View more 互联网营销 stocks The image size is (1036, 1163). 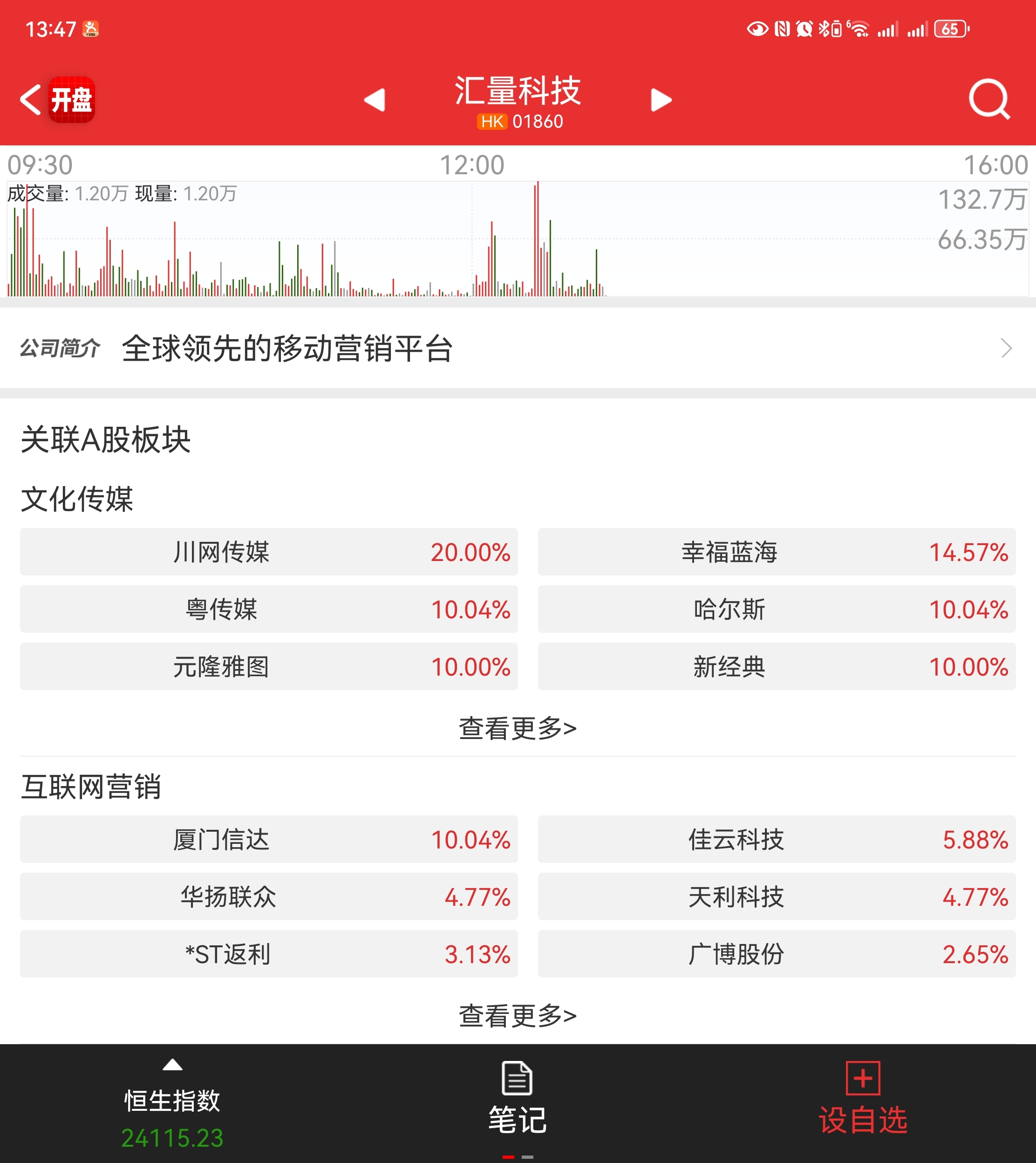(x=518, y=1016)
